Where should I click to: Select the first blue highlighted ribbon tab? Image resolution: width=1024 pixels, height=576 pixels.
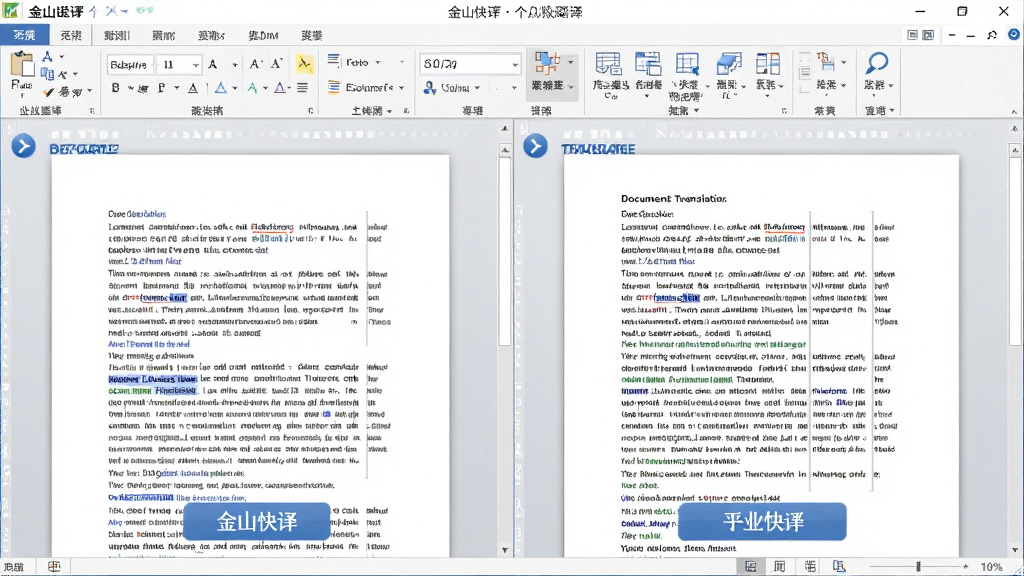point(24,35)
